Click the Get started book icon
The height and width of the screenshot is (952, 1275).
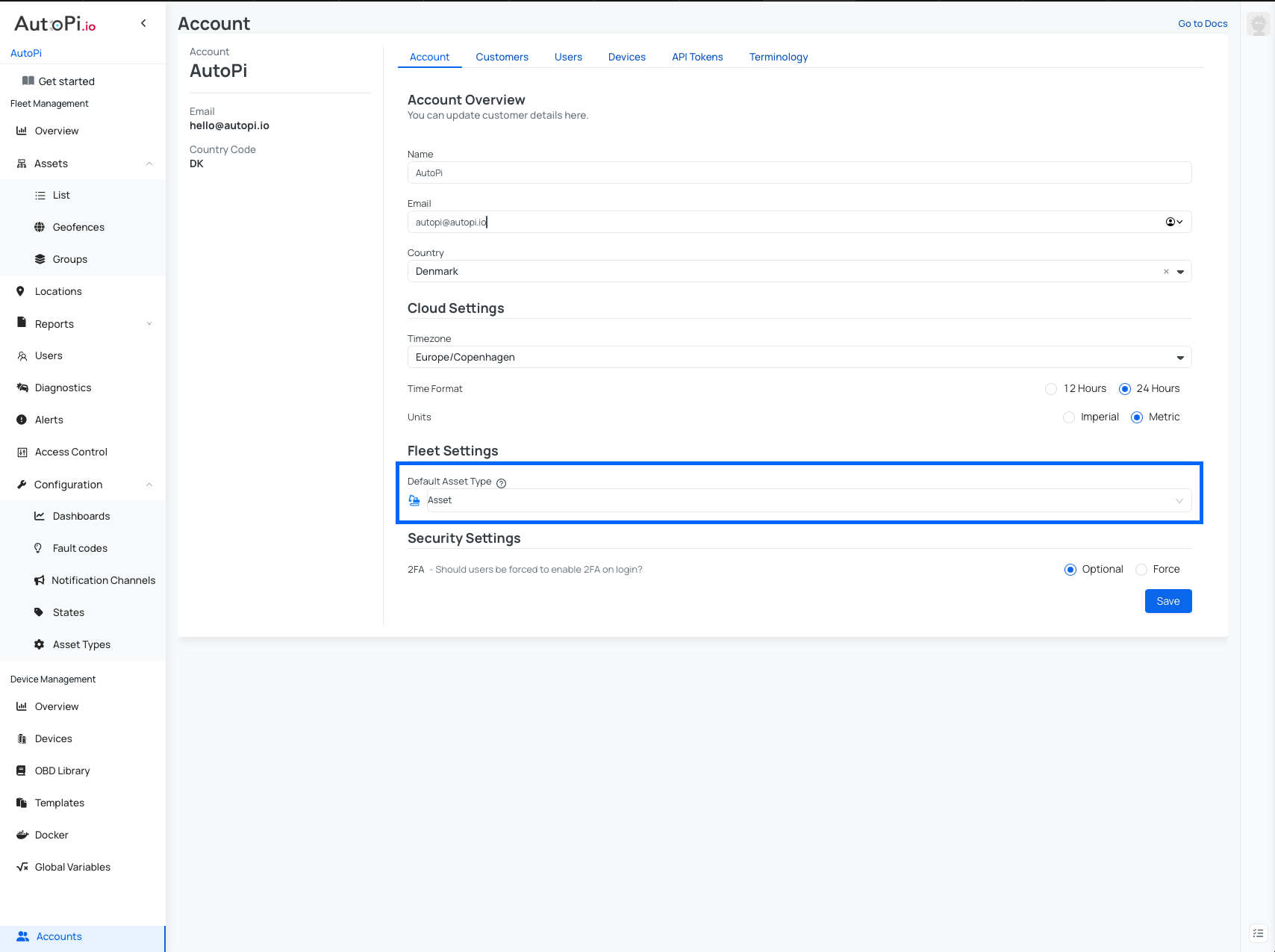pyautogui.click(x=28, y=81)
